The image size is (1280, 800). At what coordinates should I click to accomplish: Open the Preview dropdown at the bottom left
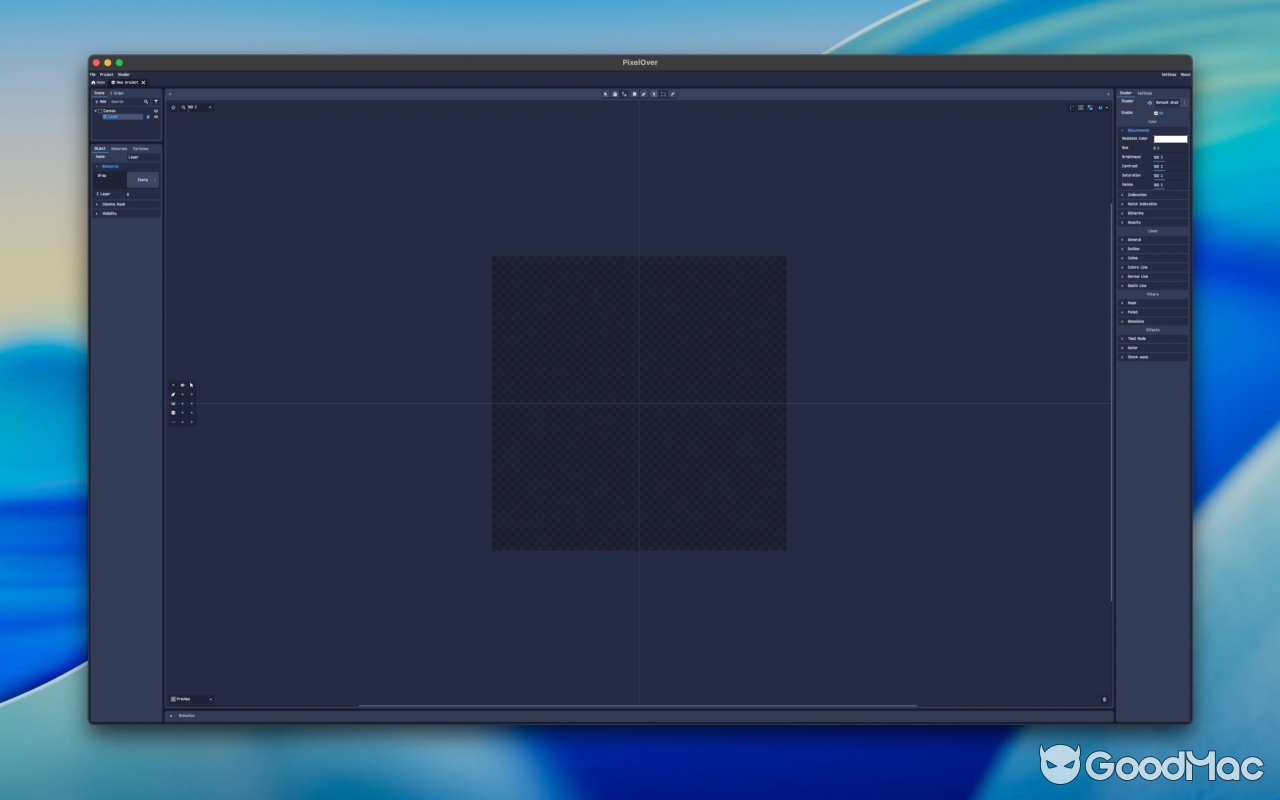190,699
